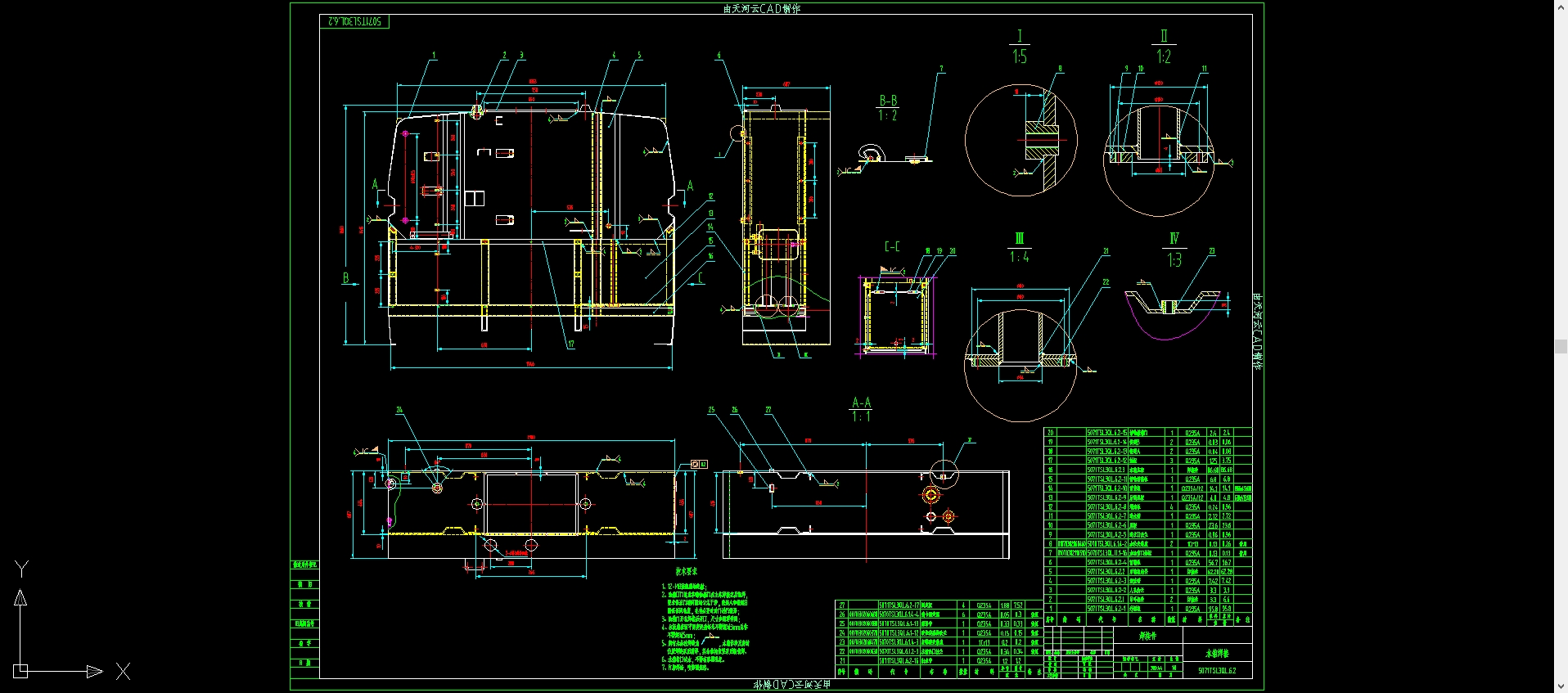Click the detail I circle view

tap(1021, 140)
